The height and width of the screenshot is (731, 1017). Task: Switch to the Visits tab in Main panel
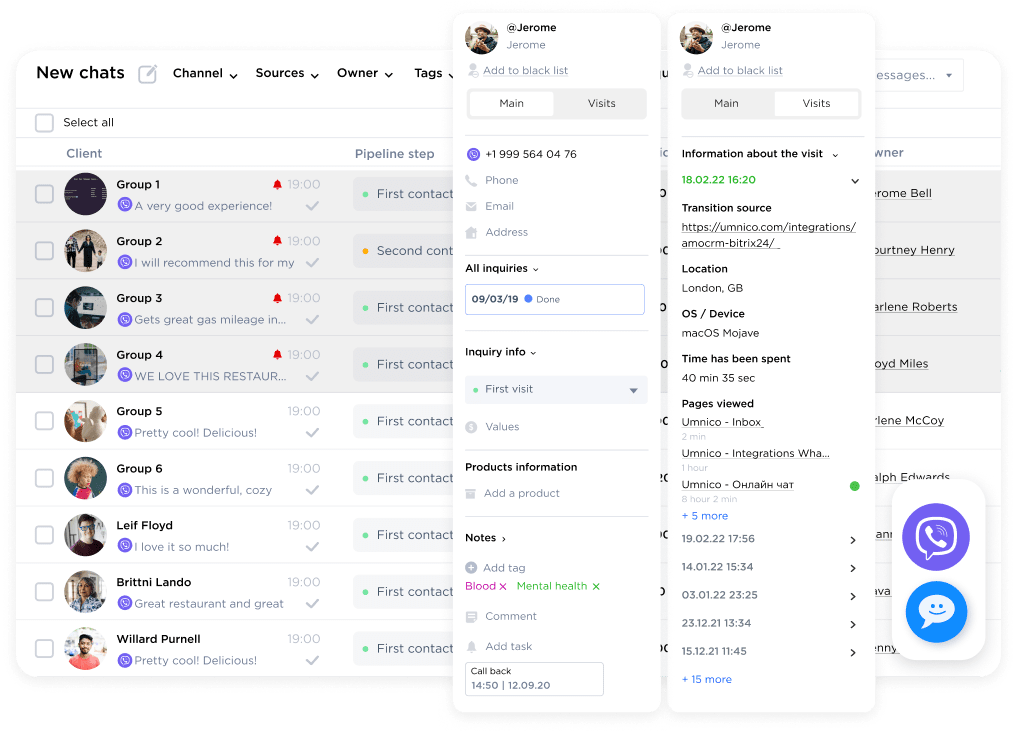[x=601, y=104]
